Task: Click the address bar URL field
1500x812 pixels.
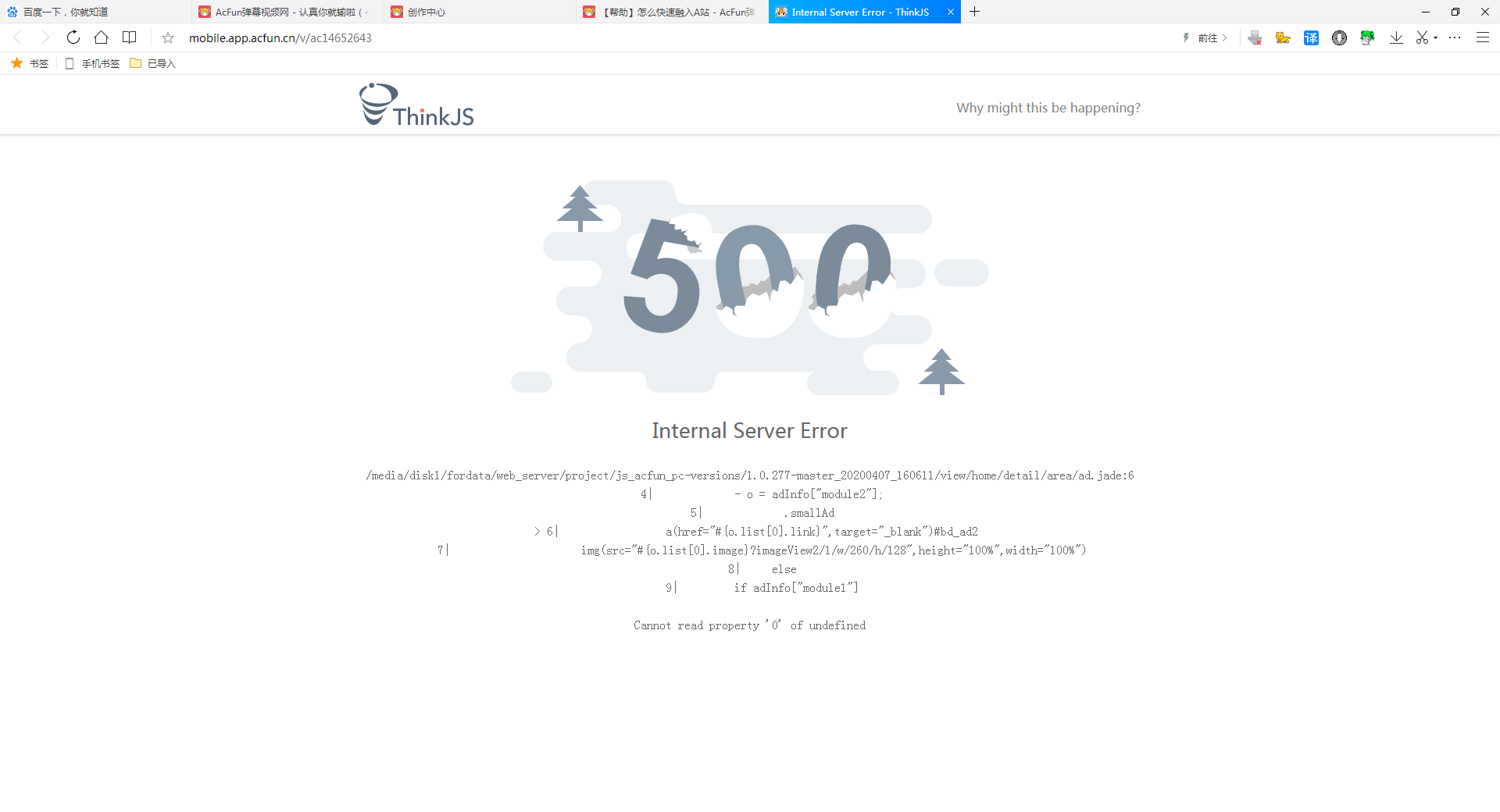Action: 672,37
